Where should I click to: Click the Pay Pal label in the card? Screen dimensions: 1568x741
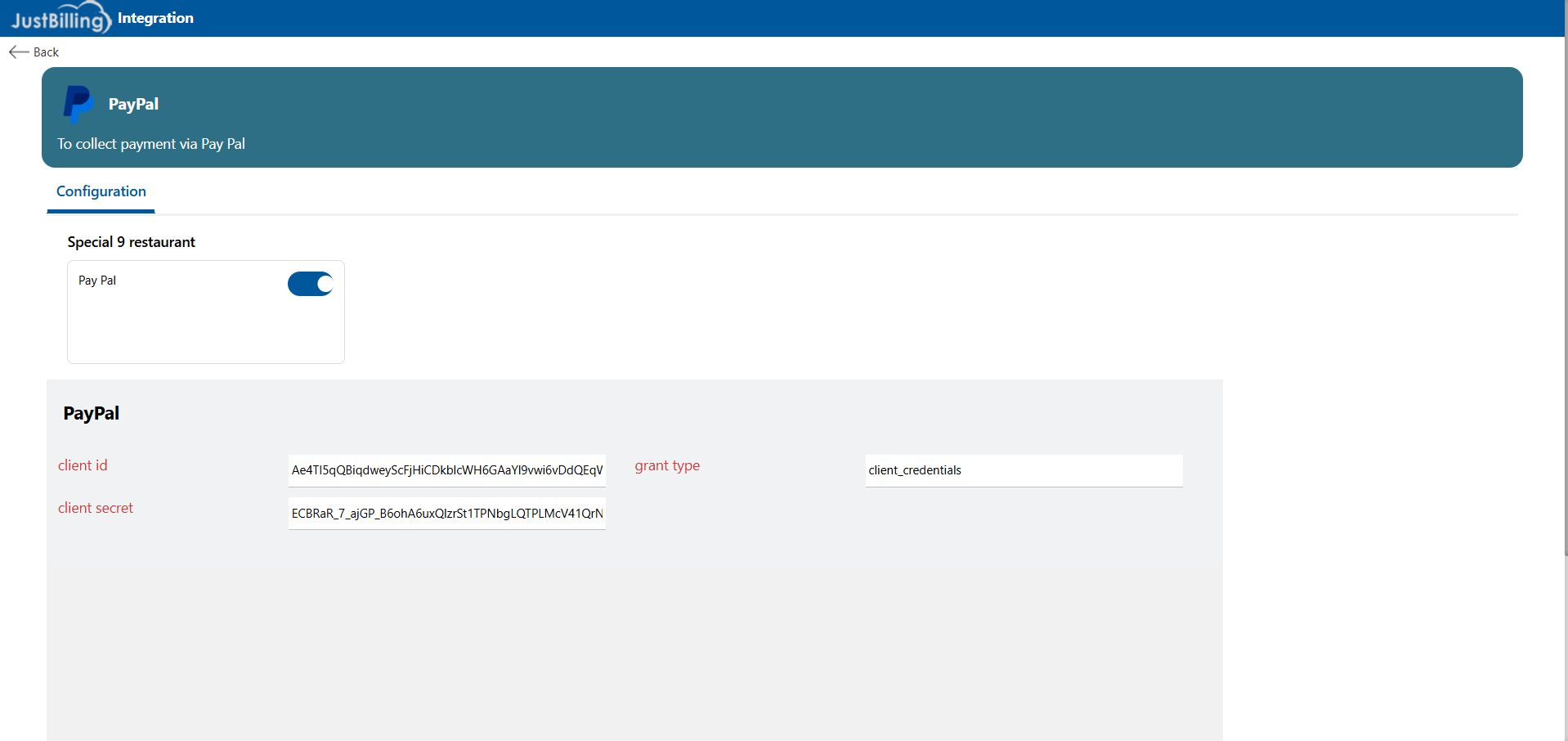(x=97, y=281)
